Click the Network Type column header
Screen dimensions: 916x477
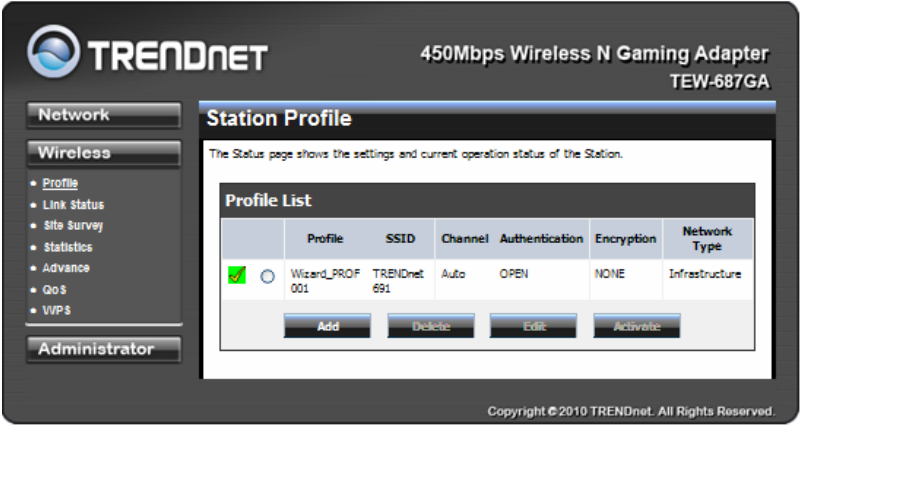[707, 239]
